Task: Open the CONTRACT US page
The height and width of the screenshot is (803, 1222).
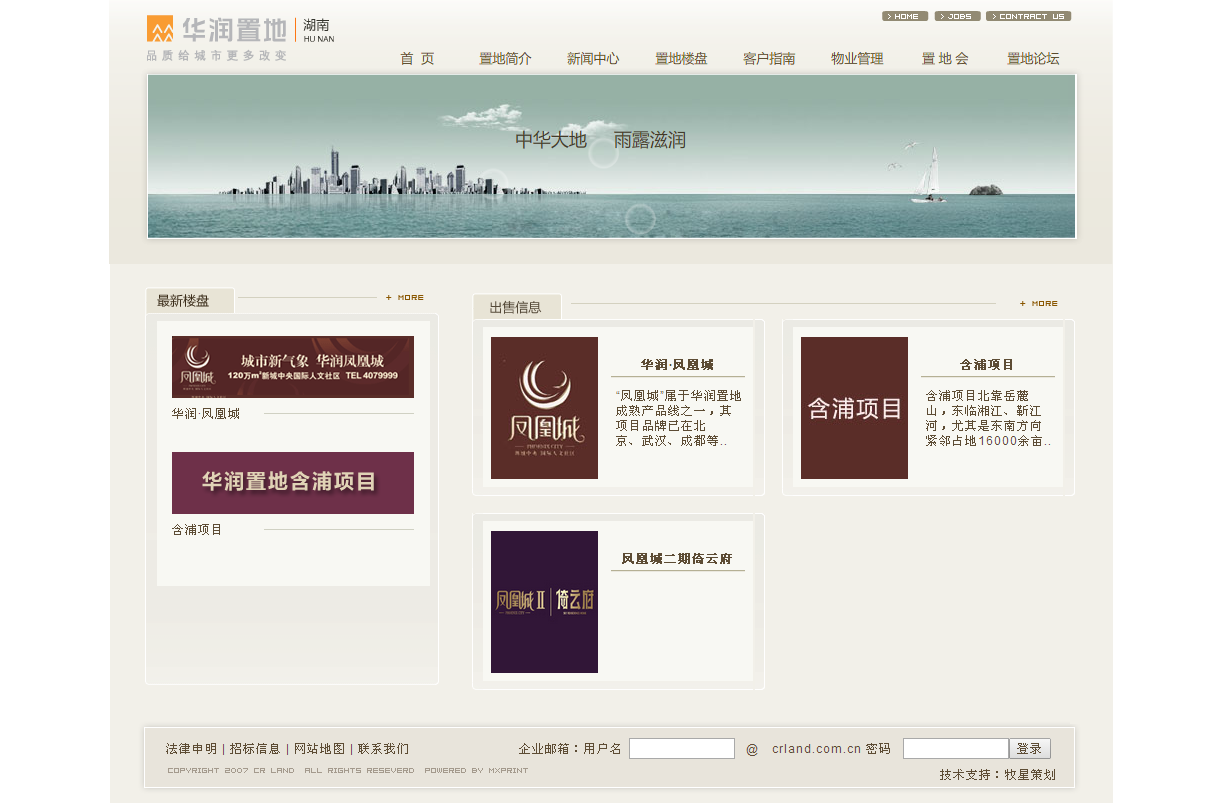Action: click(x=1028, y=15)
